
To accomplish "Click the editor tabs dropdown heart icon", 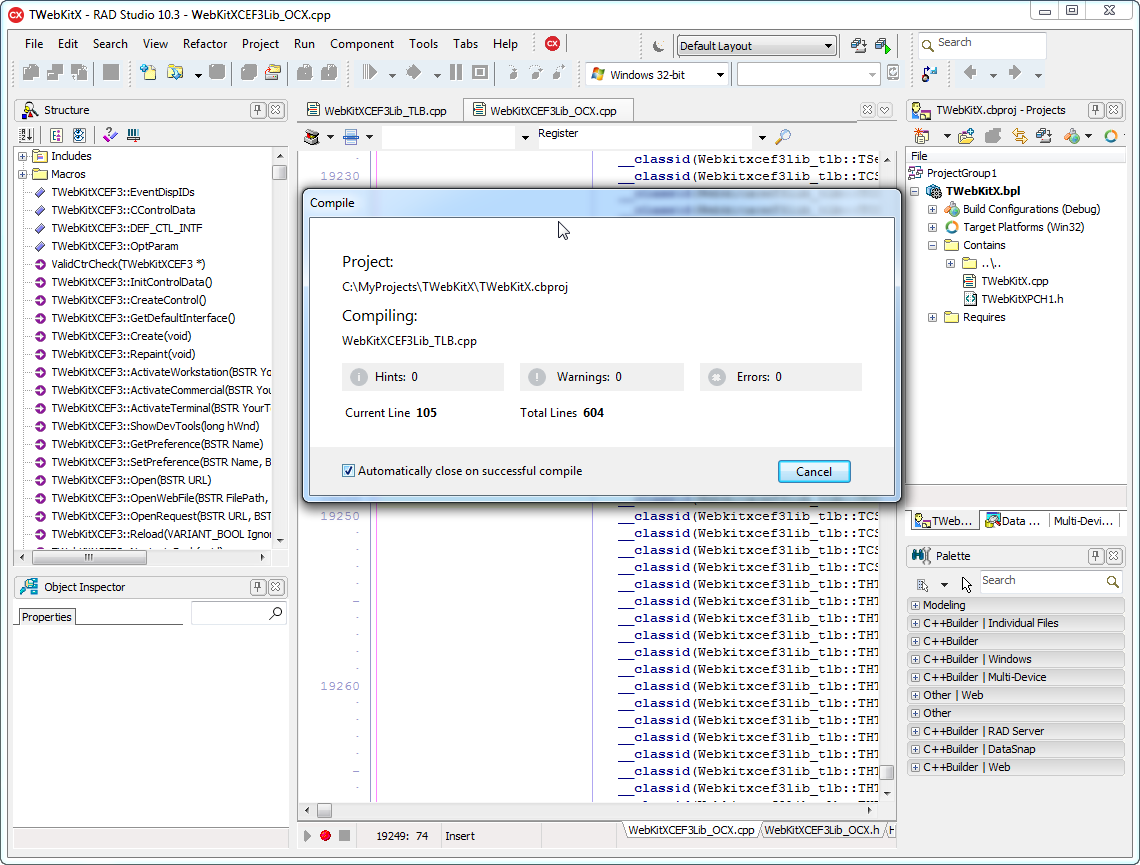I will coord(885,110).
